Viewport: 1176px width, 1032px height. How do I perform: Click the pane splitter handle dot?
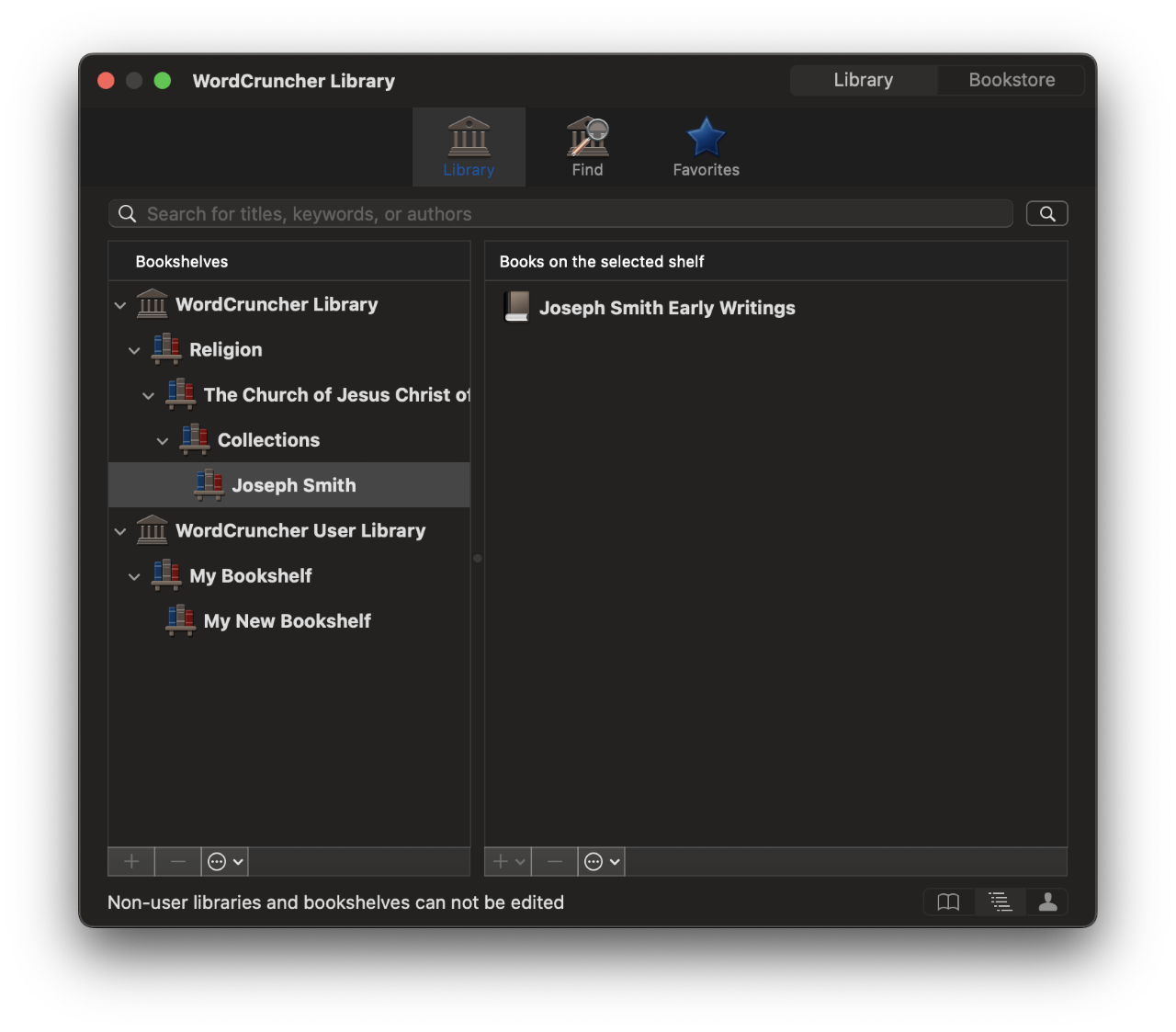click(x=478, y=558)
